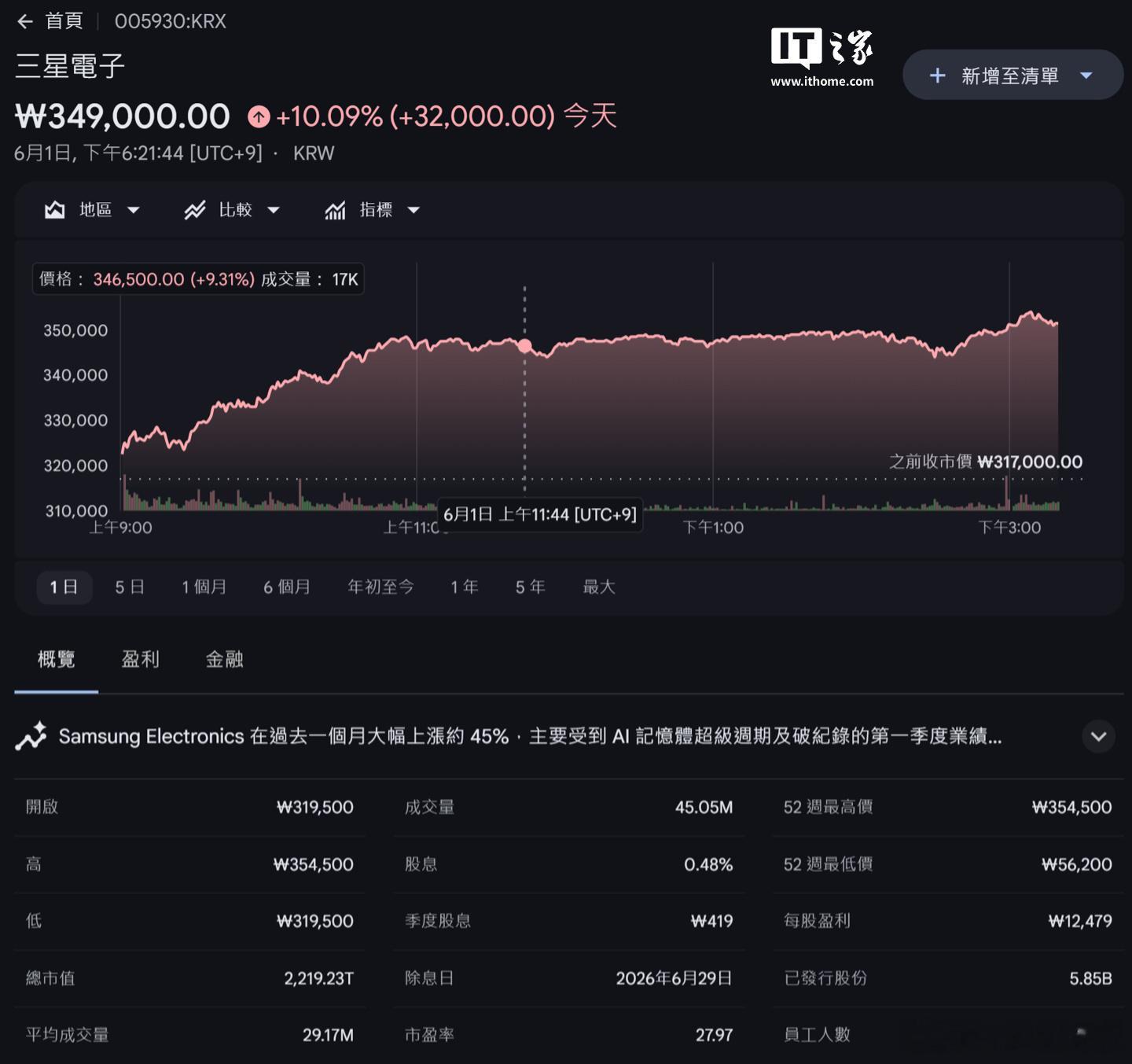Click the 已發行股份 value 5.85B
1132x1064 pixels.
[x=1091, y=979]
